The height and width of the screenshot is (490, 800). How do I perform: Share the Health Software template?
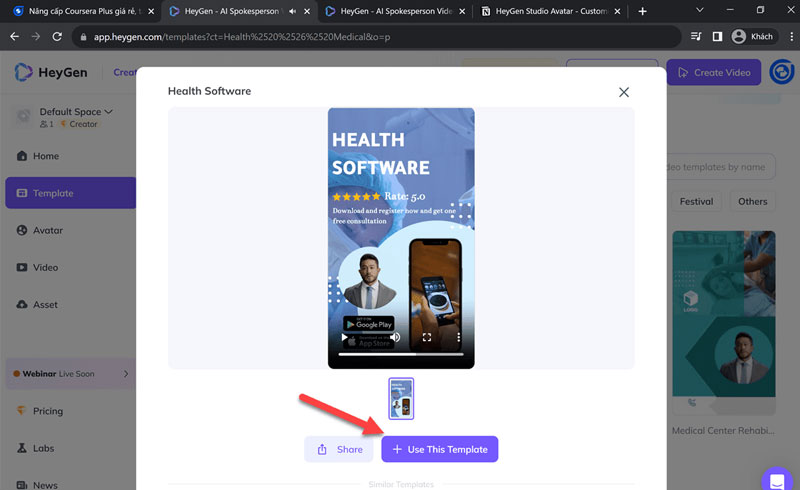(339, 449)
